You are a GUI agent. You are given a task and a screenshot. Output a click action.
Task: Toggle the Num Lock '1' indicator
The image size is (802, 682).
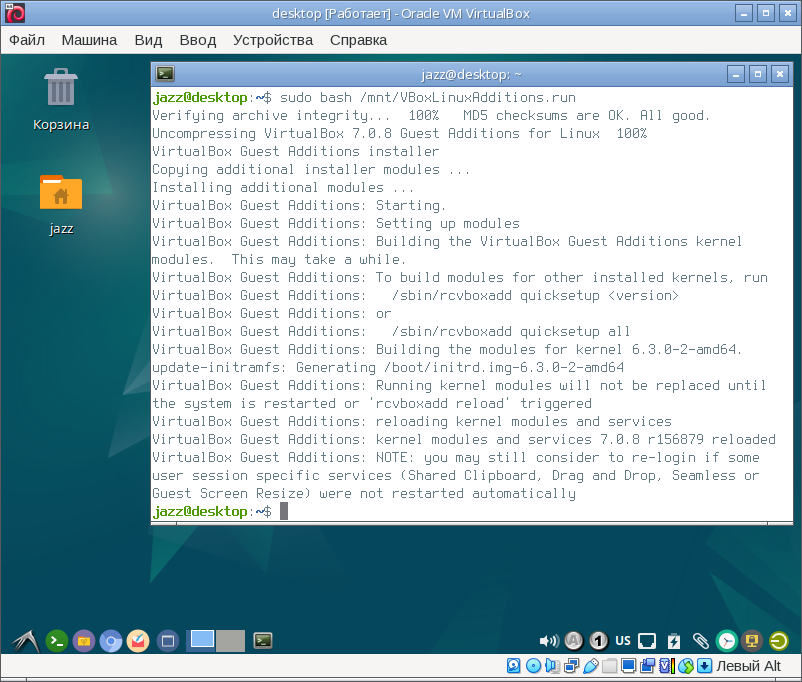598,641
